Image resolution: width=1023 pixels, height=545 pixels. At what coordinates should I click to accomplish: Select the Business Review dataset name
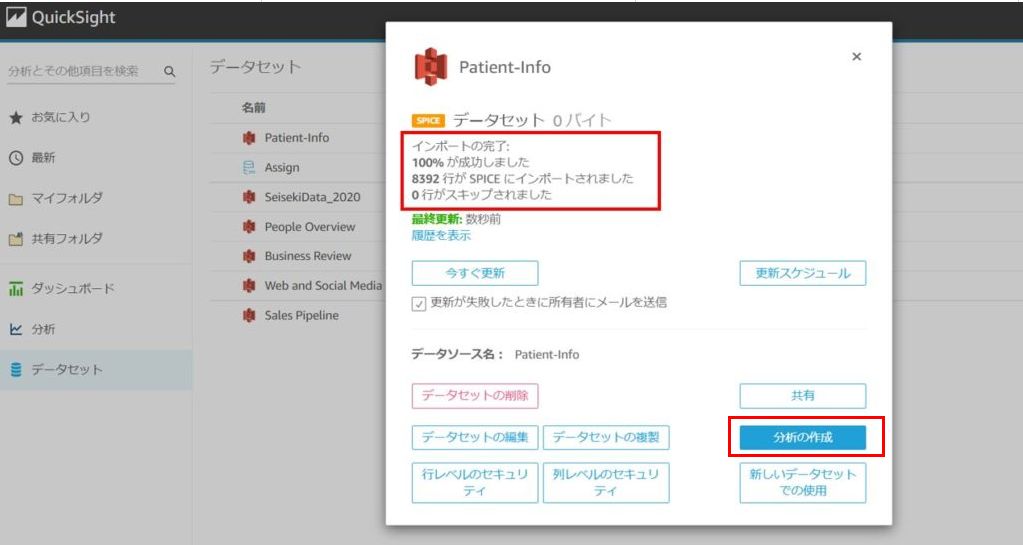308,257
